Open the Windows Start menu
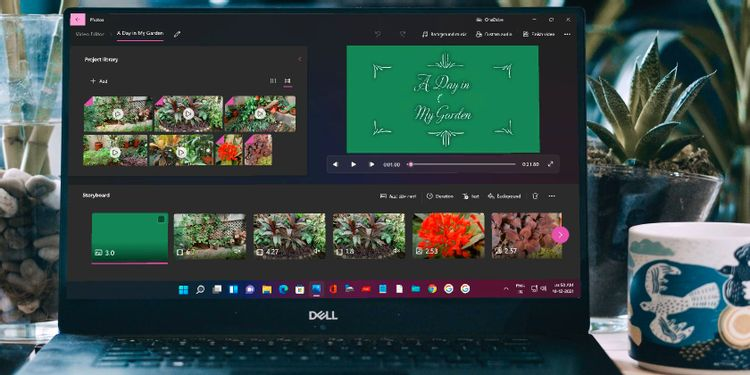The width and height of the screenshot is (750, 375). tap(183, 289)
